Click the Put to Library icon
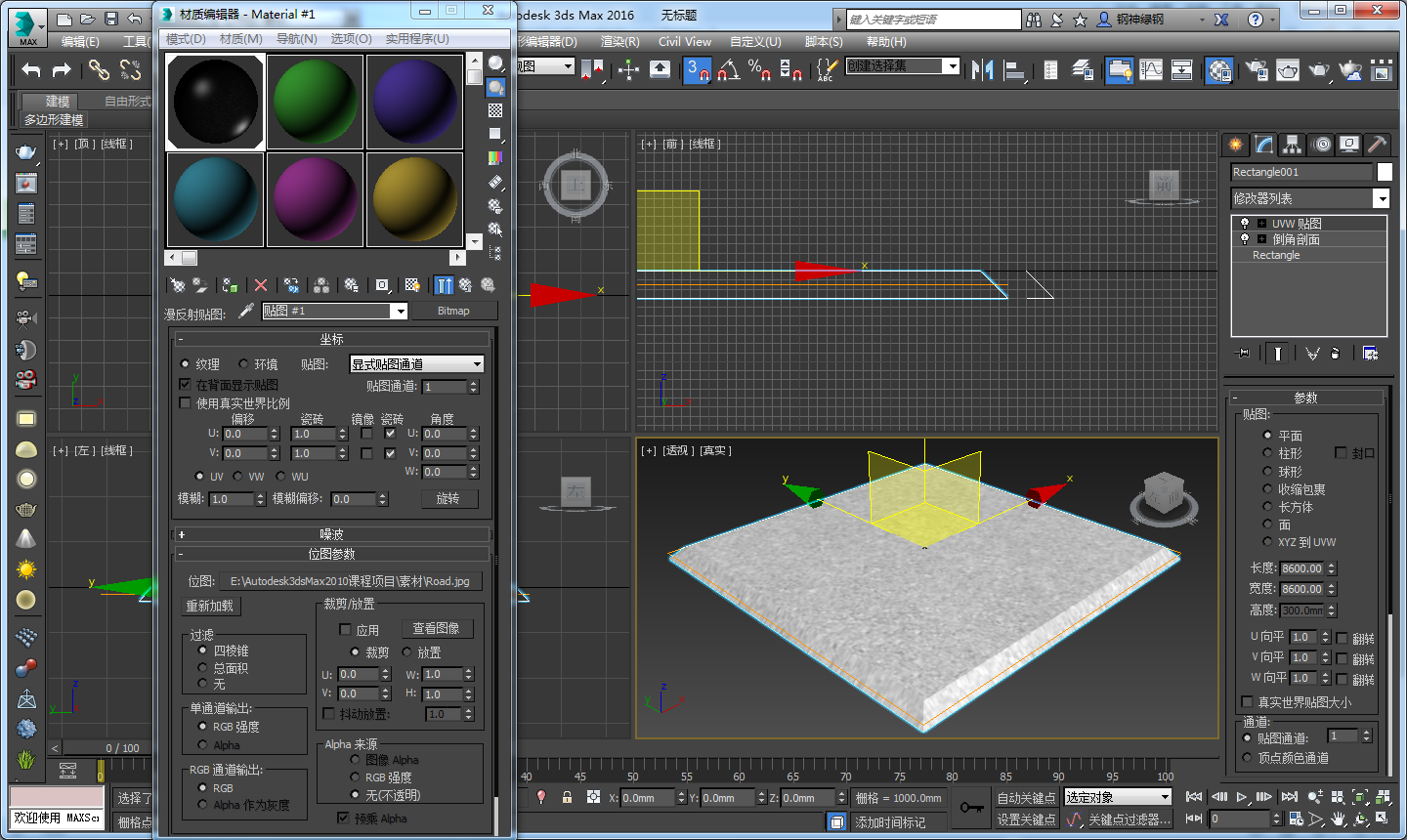 (352, 285)
